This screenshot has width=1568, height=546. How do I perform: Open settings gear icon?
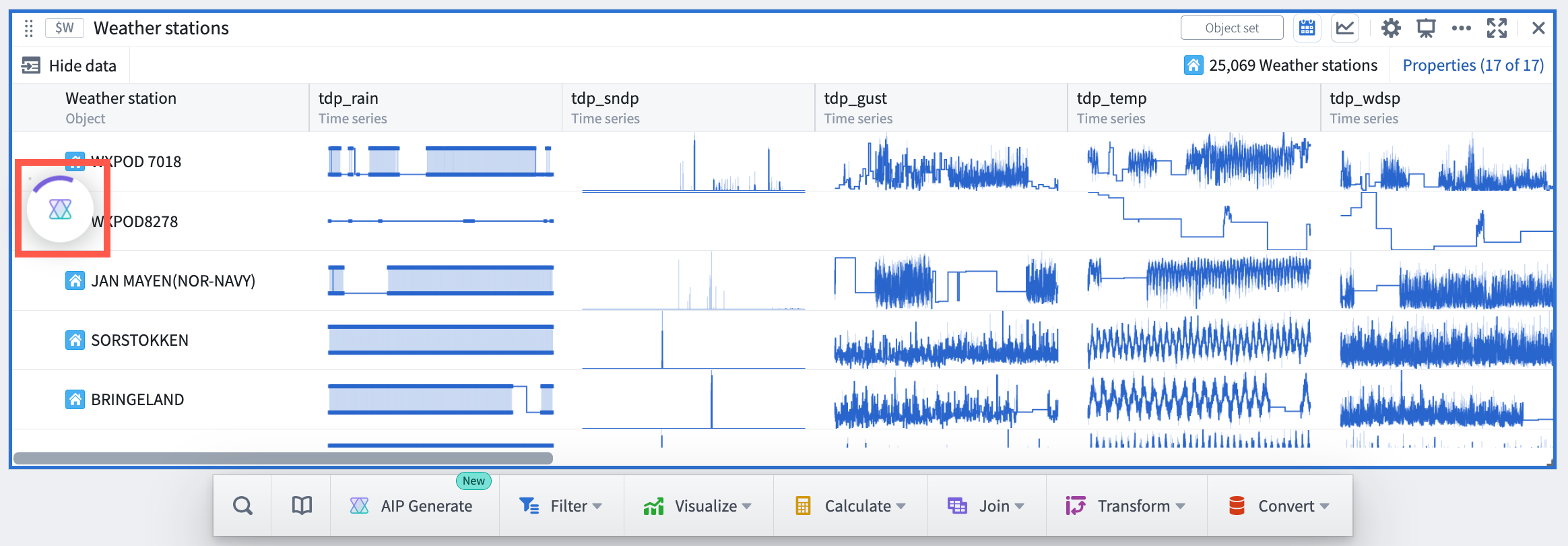tap(1391, 28)
